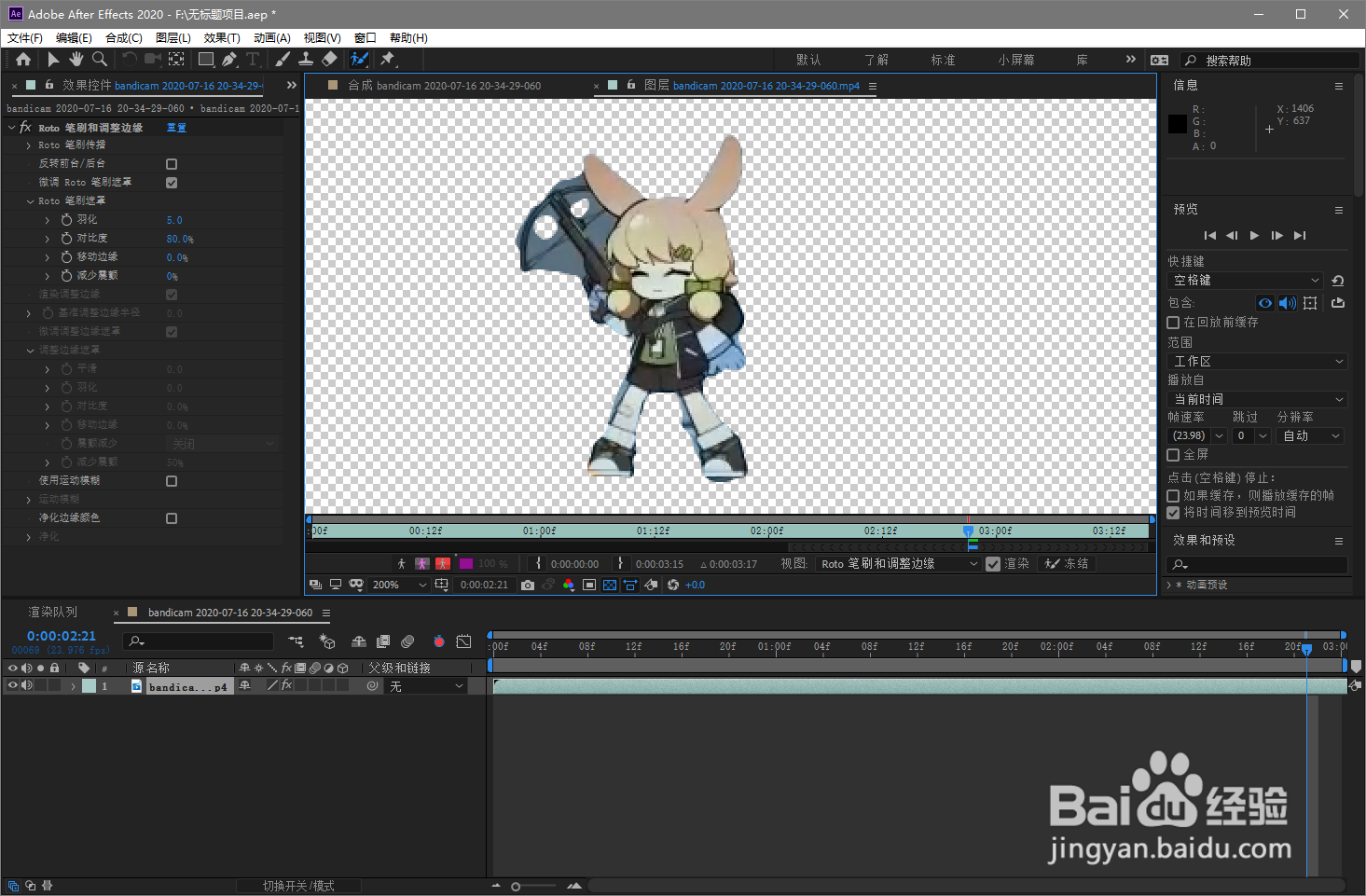
Task: Hide layer 1 video eye toggle
Action: (x=12, y=686)
